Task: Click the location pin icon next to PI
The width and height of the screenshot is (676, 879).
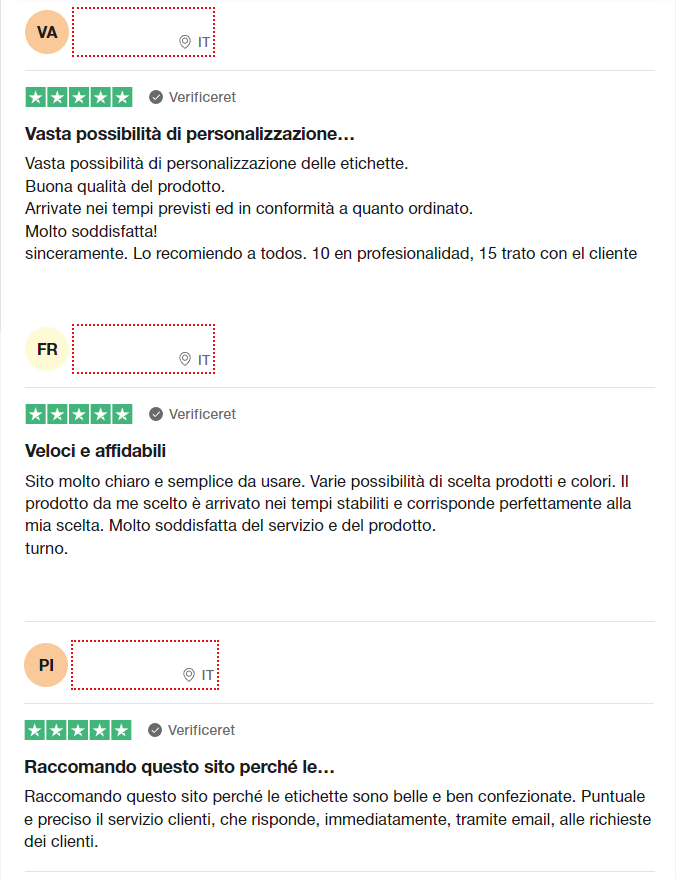Action: pos(189,675)
